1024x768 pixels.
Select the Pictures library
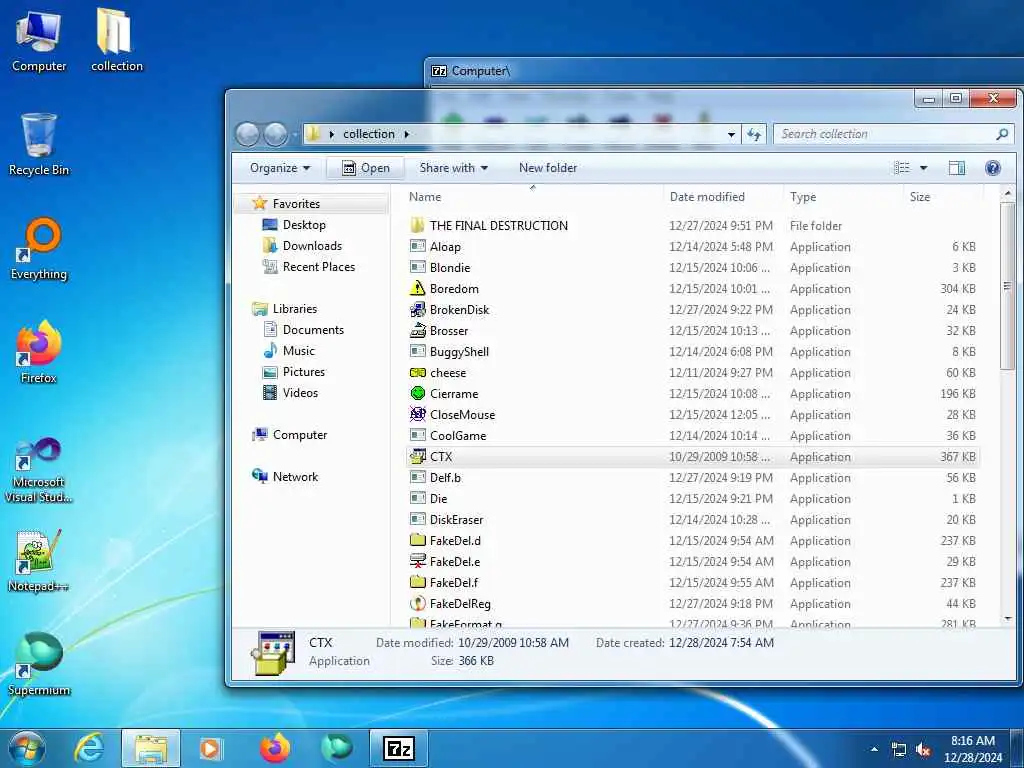point(303,372)
